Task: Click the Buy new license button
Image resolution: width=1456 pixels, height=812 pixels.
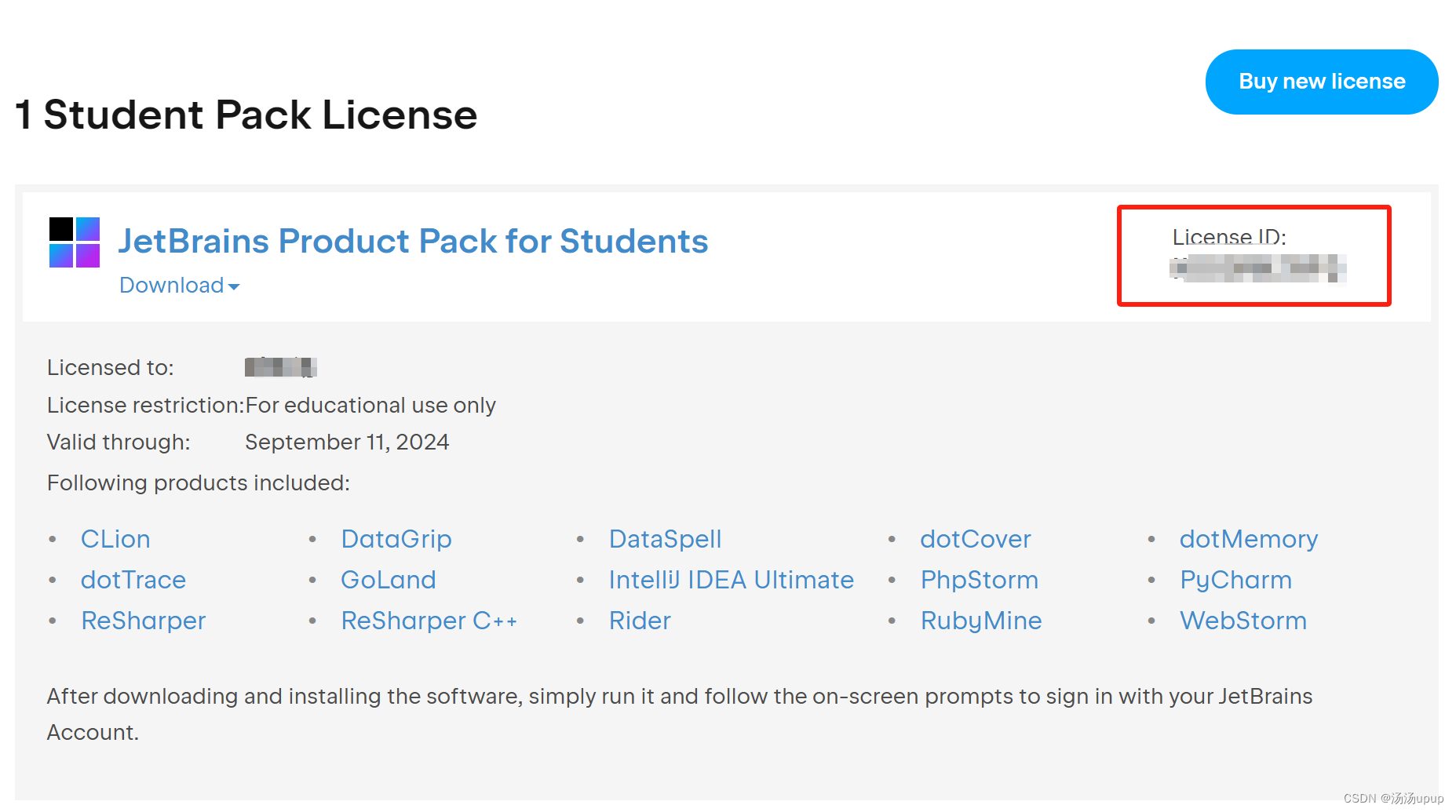Action: [1321, 82]
